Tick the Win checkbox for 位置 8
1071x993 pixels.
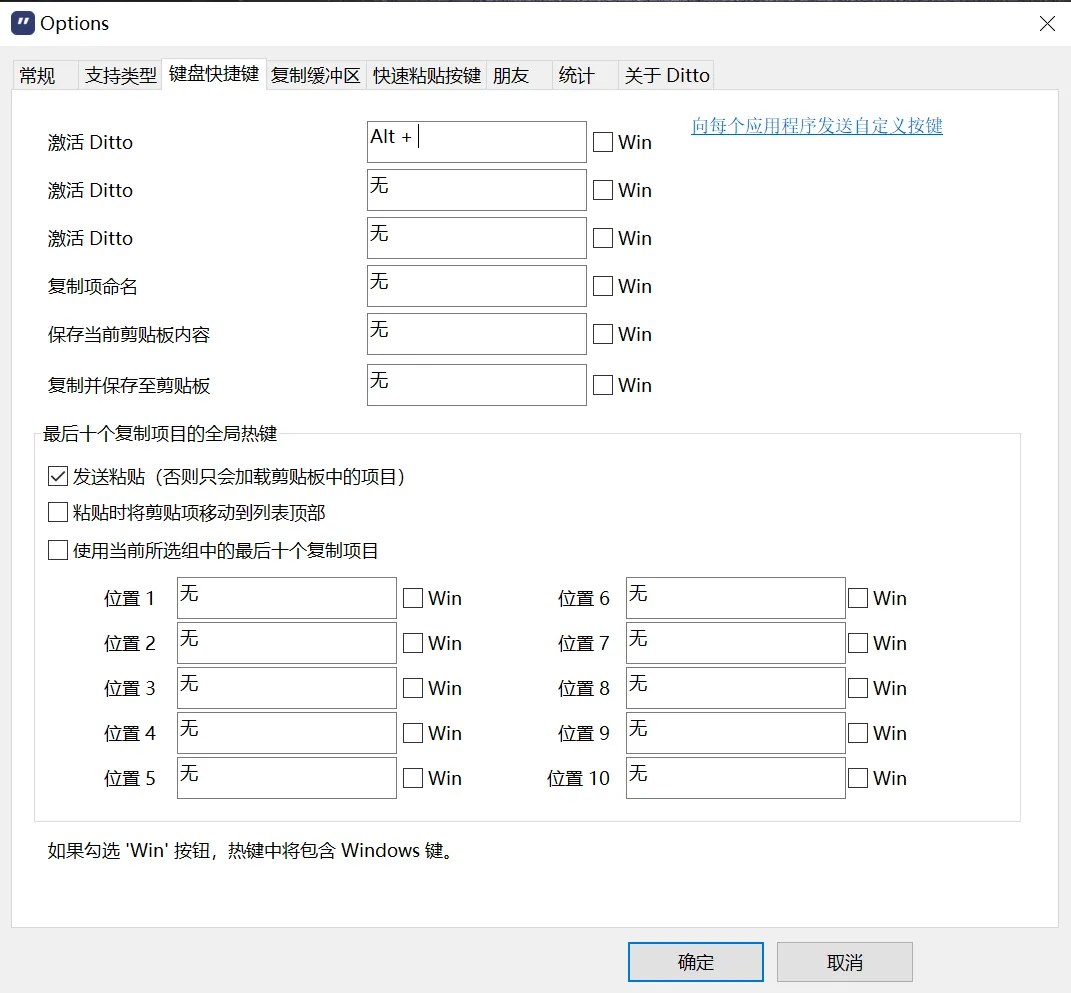(858, 688)
